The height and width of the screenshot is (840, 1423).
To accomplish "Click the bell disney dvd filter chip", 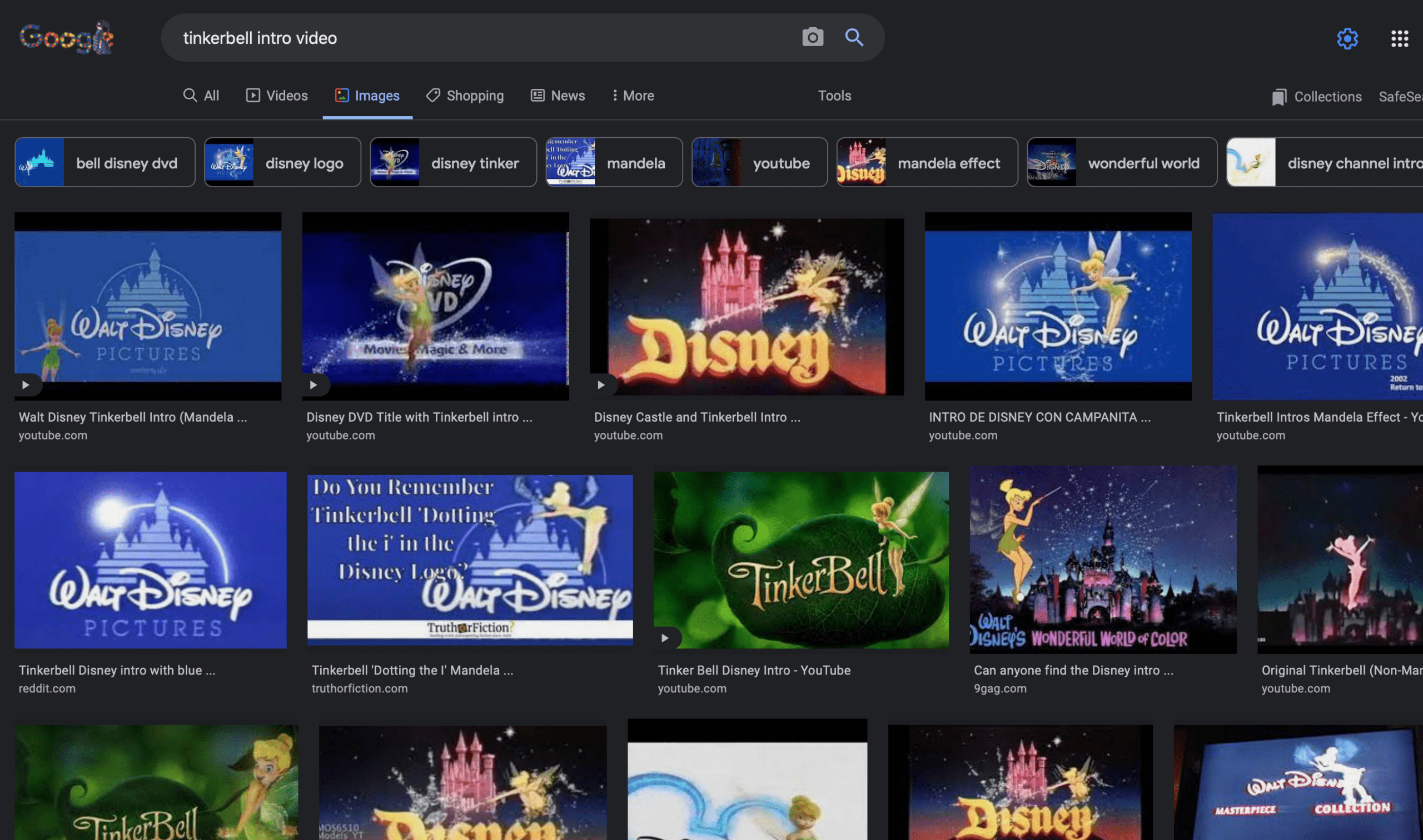I will (x=103, y=162).
